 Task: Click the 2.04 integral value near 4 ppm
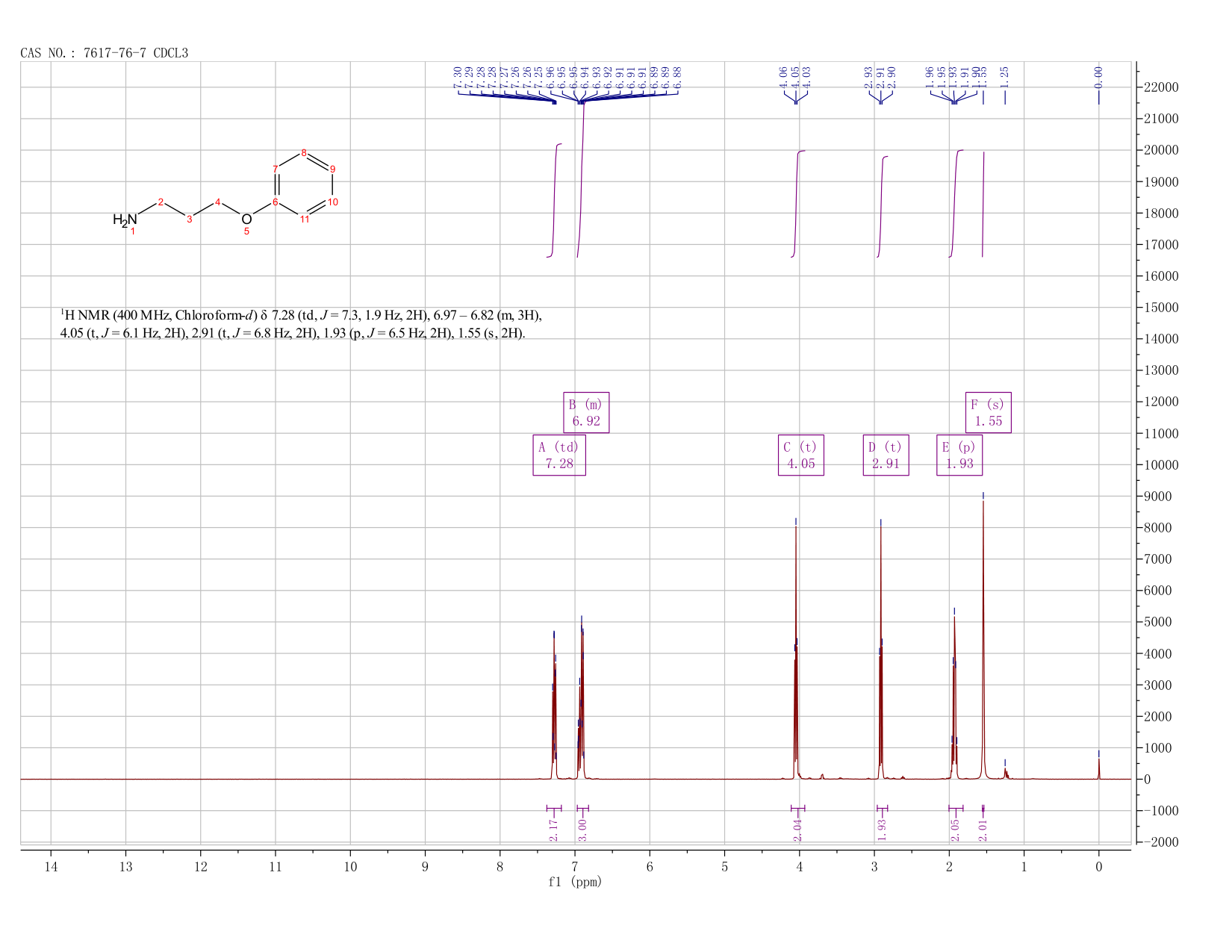coord(797,830)
